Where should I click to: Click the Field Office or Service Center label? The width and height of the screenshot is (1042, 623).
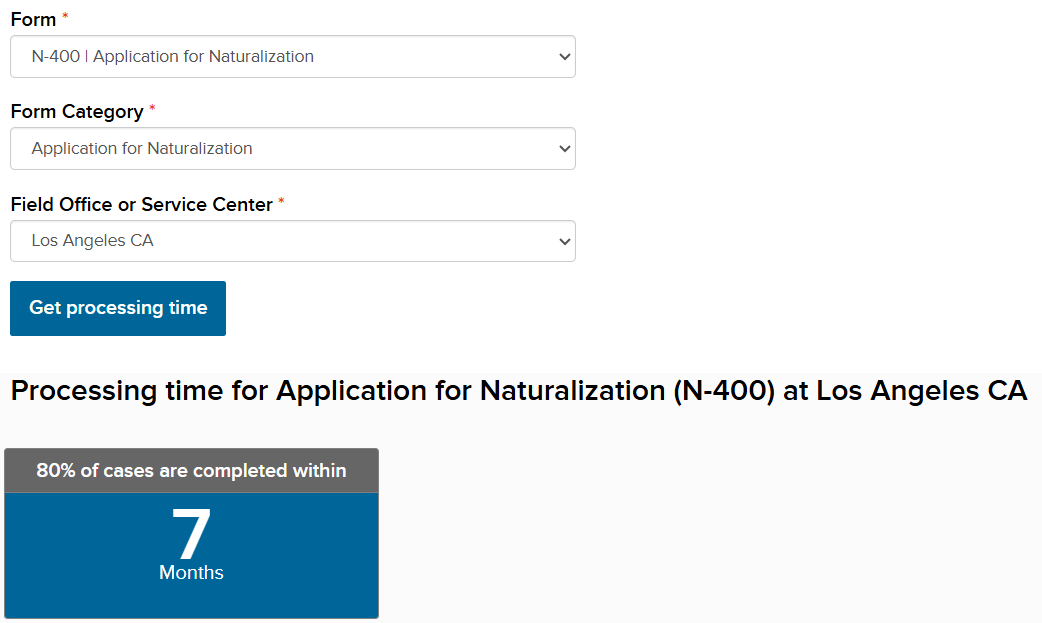click(141, 204)
